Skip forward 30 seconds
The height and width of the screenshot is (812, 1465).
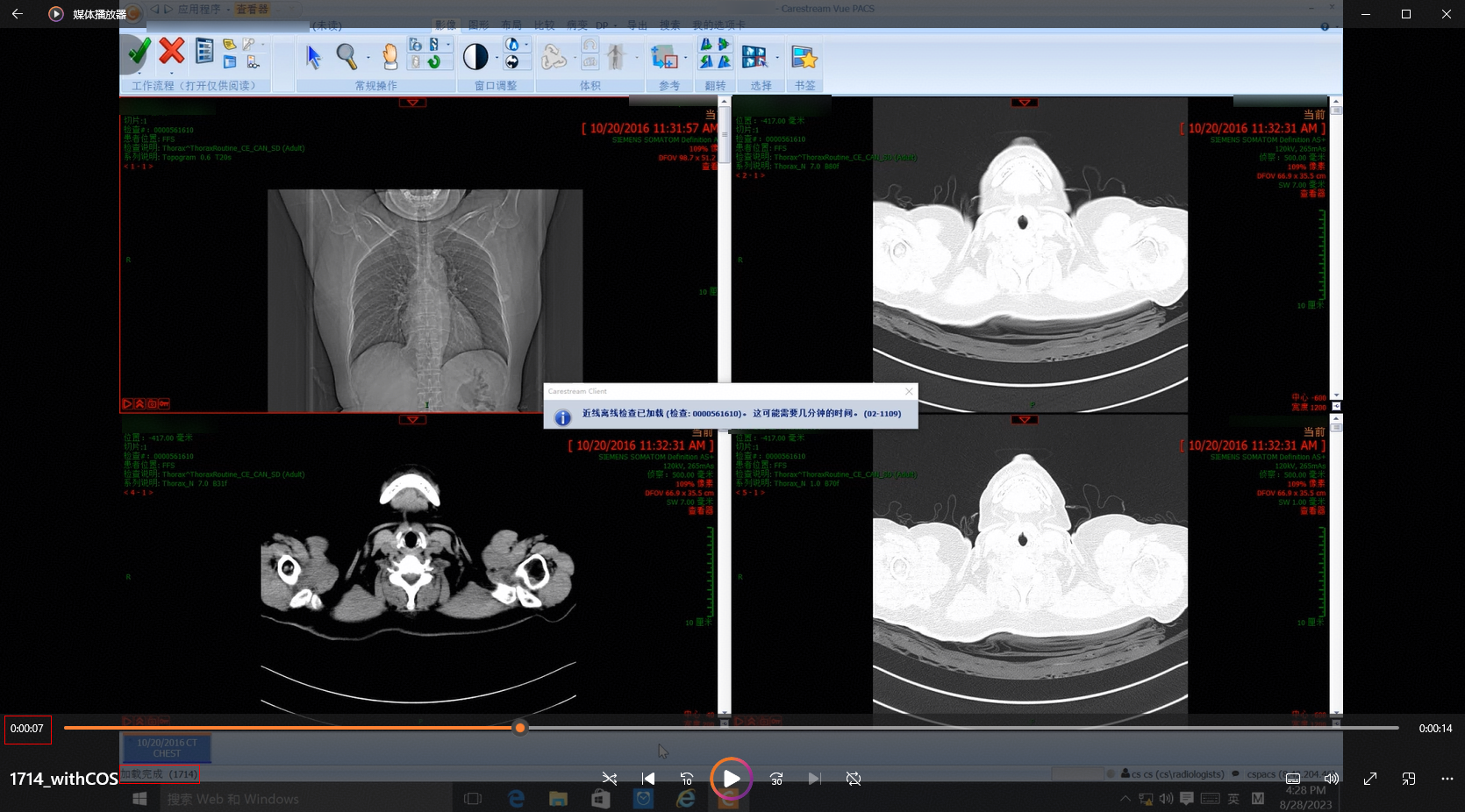tap(776, 779)
